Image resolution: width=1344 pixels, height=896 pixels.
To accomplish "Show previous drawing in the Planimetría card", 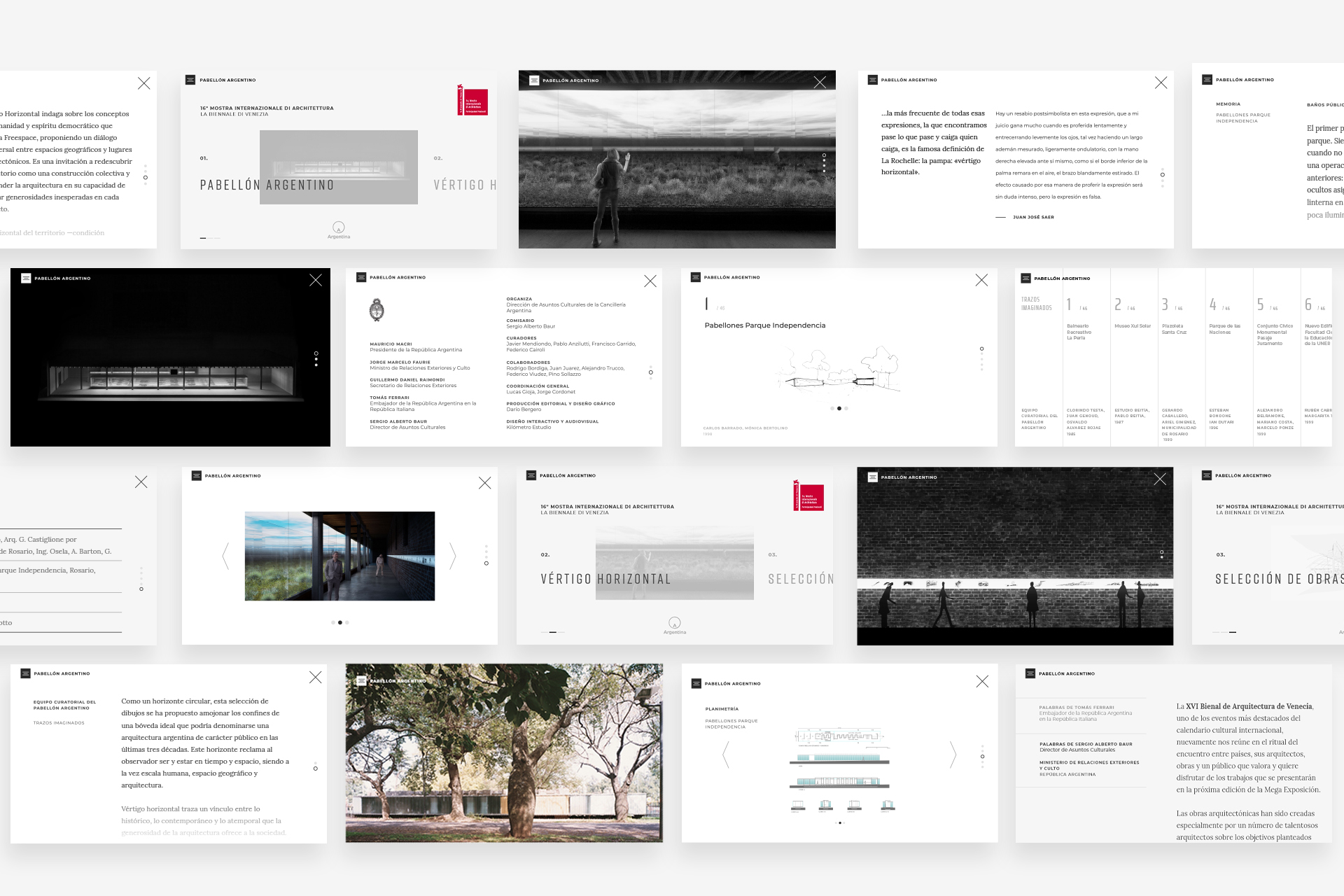I will pos(725,755).
